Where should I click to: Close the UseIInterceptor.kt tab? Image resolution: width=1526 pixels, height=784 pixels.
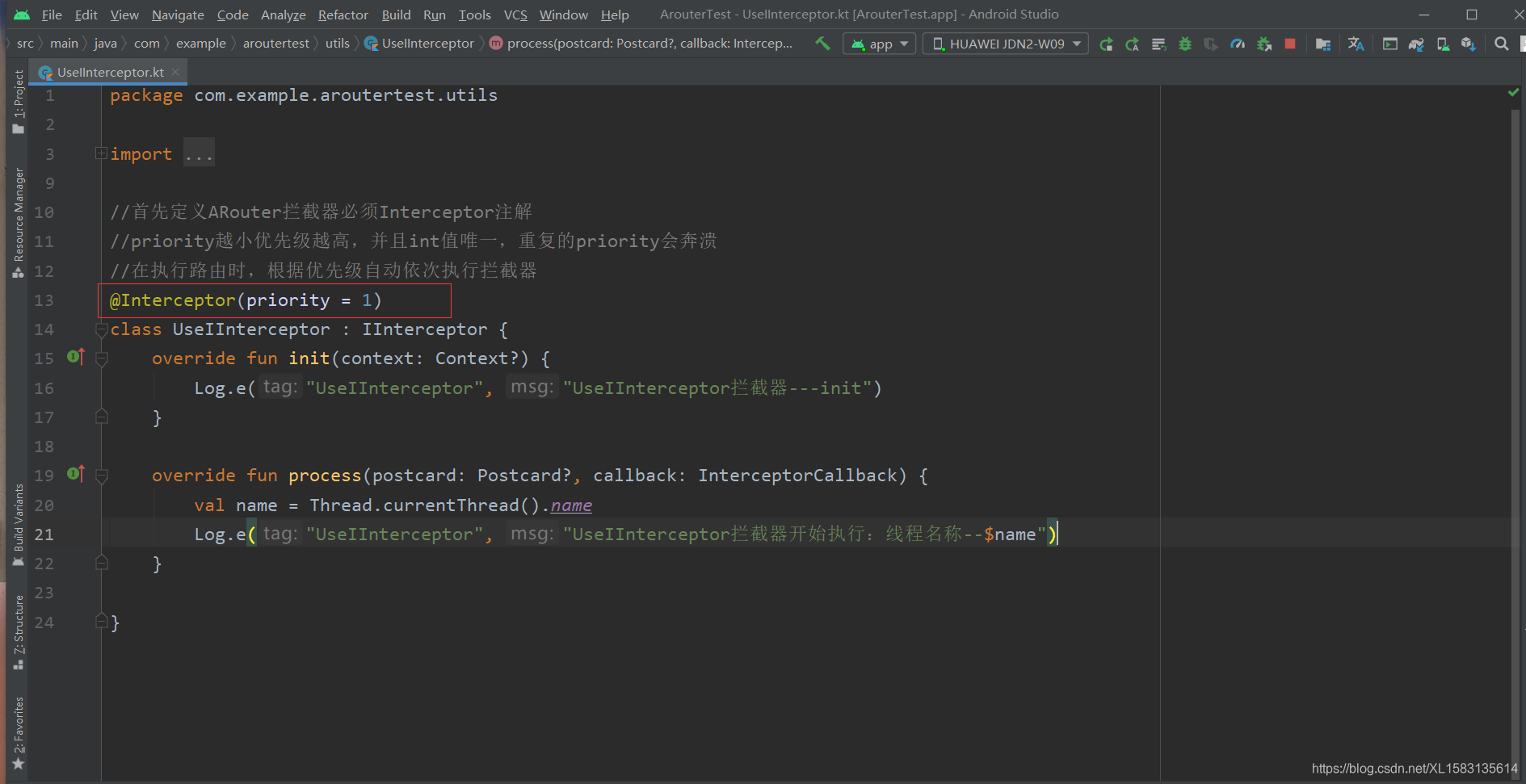tap(175, 72)
